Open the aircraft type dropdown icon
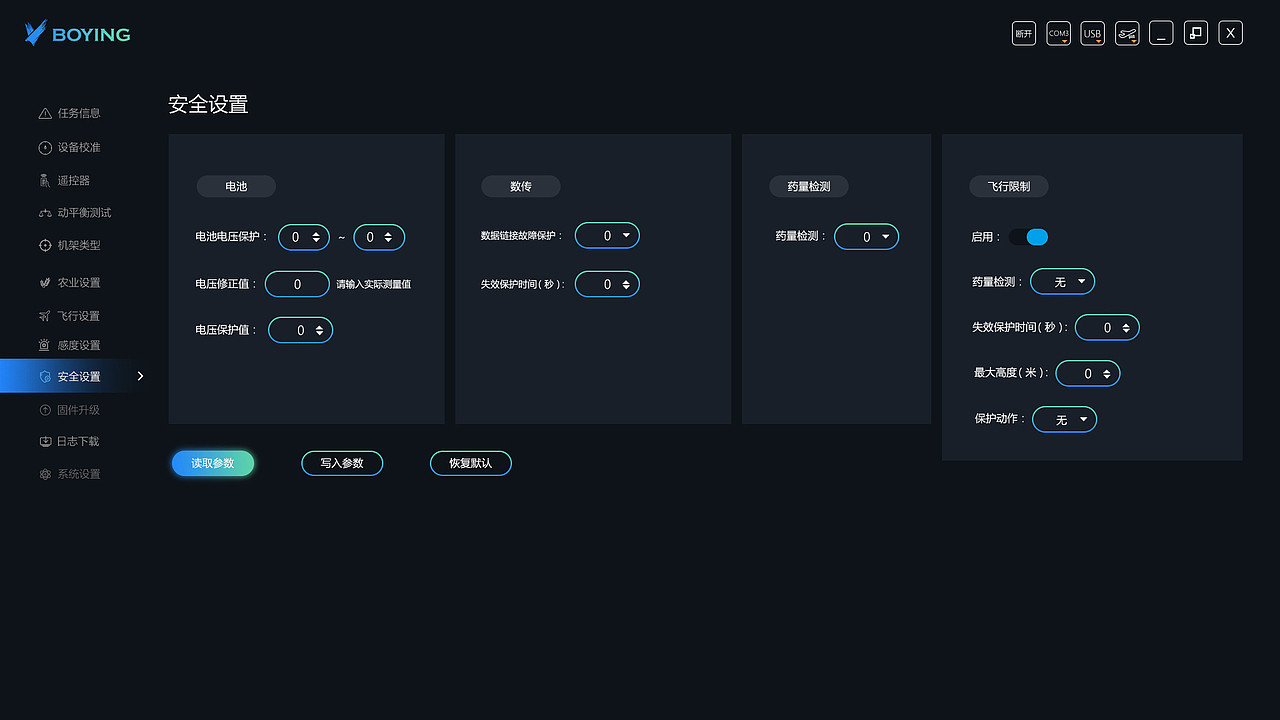1280x720 pixels. [x=1127, y=33]
